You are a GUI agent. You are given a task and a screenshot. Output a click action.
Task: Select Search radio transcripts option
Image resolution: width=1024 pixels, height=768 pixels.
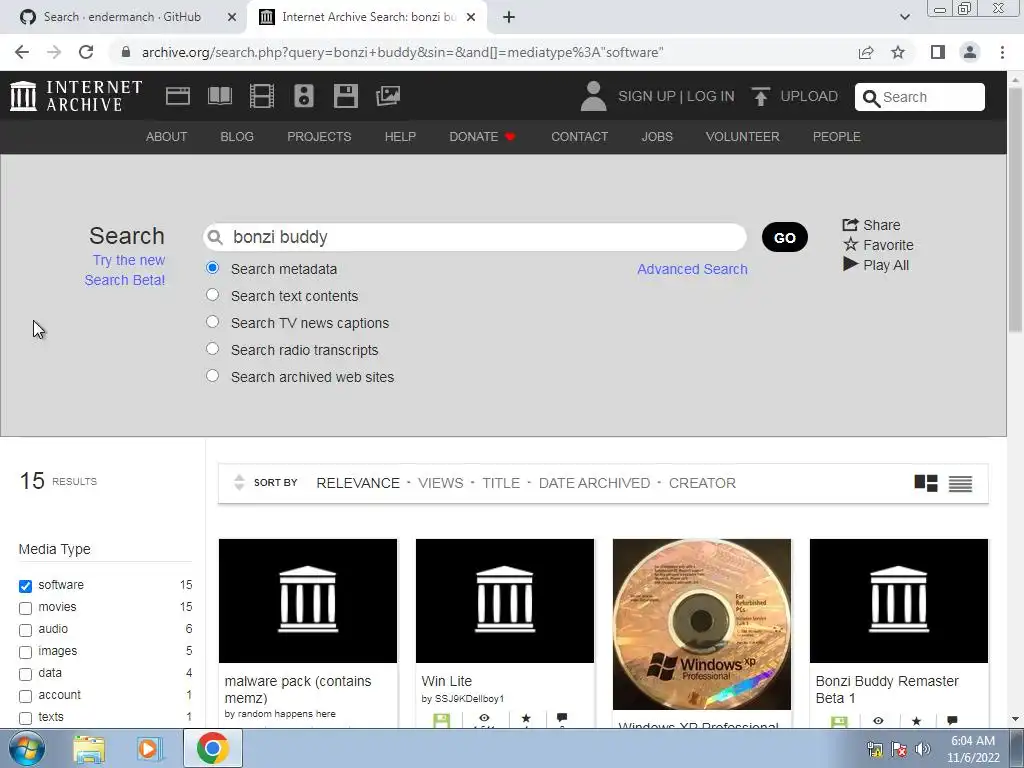[212, 349]
